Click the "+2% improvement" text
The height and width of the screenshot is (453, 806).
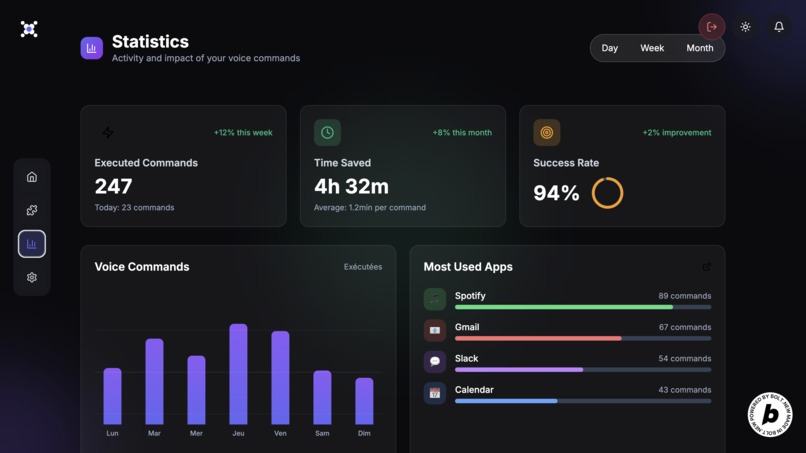pos(677,133)
